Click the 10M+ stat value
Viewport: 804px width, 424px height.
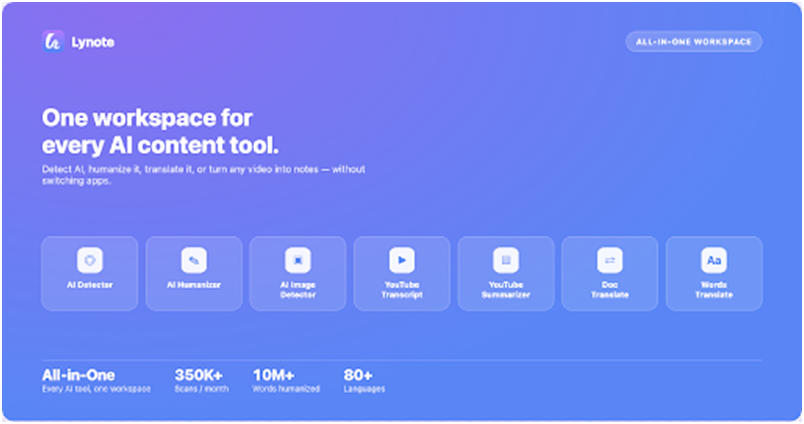[x=273, y=375]
